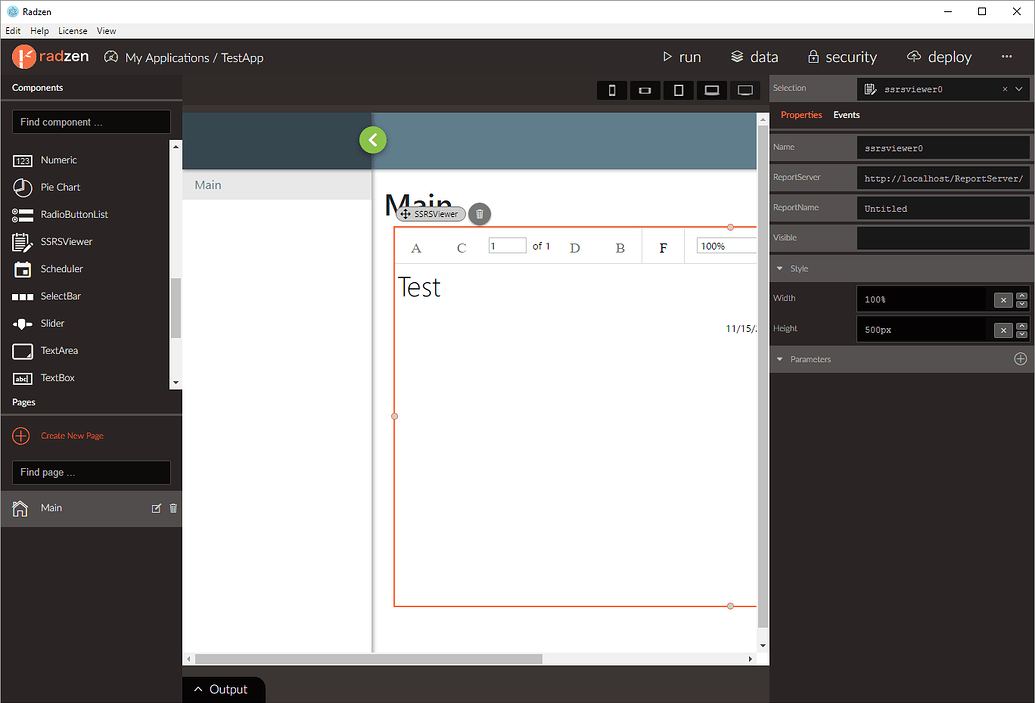Collapse the Style section

pyautogui.click(x=780, y=268)
